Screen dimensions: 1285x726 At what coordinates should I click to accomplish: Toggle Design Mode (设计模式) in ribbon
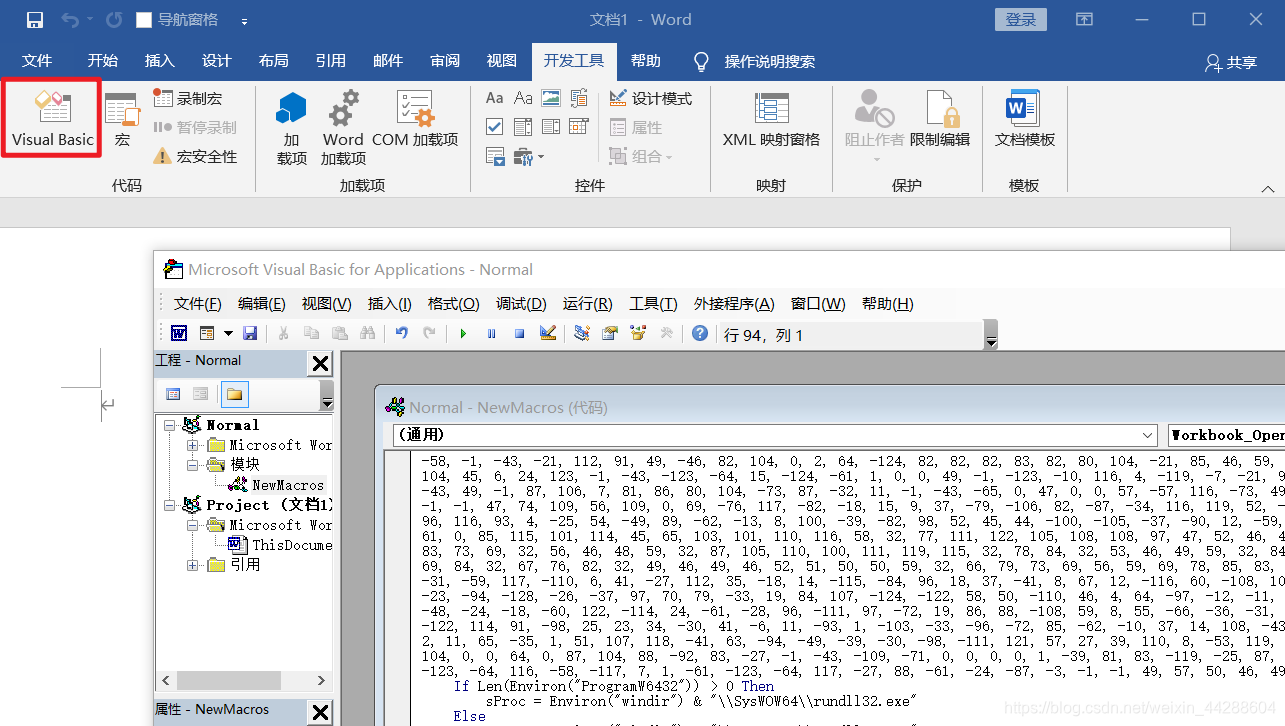pos(650,98)
